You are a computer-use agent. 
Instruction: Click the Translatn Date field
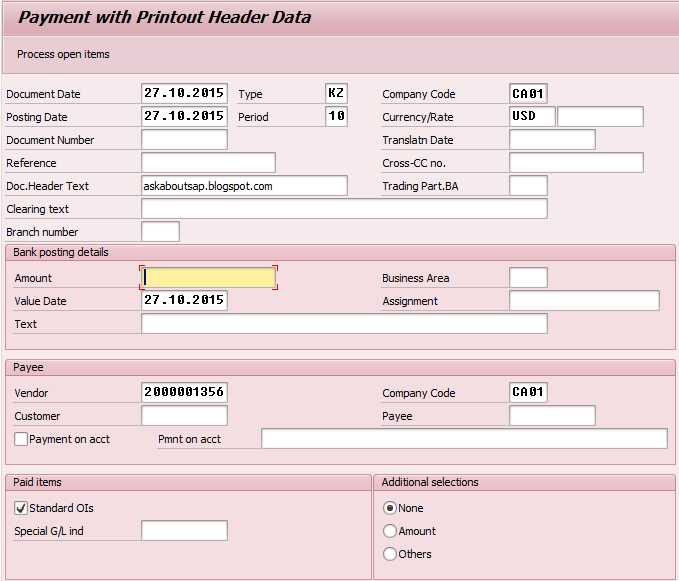552,139
